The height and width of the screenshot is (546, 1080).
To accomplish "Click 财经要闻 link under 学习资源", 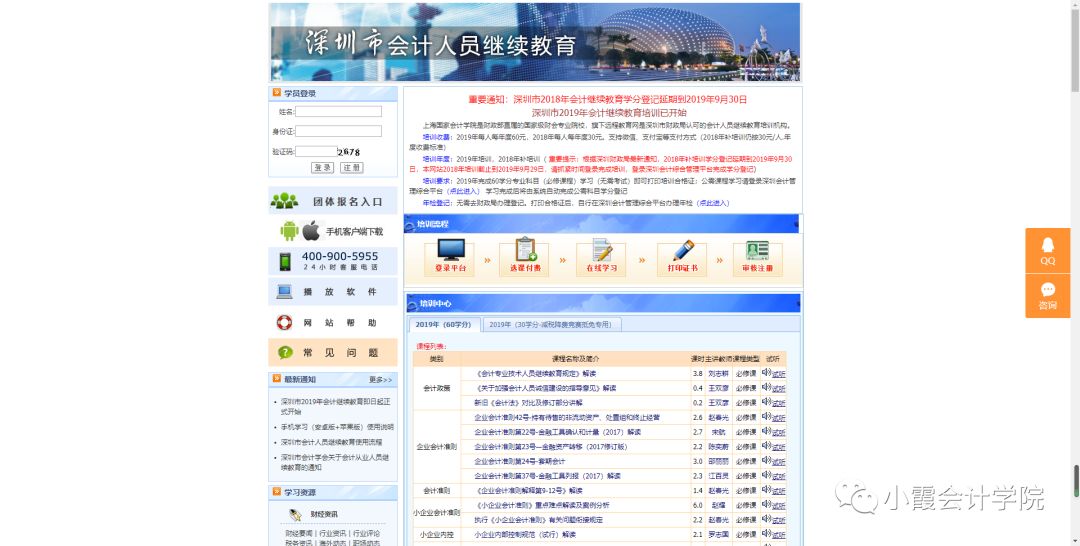I will point(299,534).
